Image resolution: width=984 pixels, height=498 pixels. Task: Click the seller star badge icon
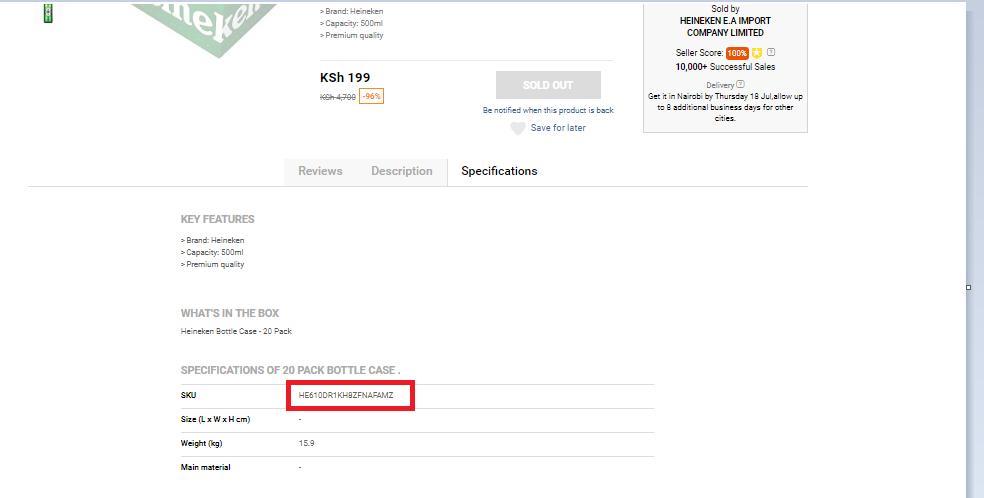(757, 53)
